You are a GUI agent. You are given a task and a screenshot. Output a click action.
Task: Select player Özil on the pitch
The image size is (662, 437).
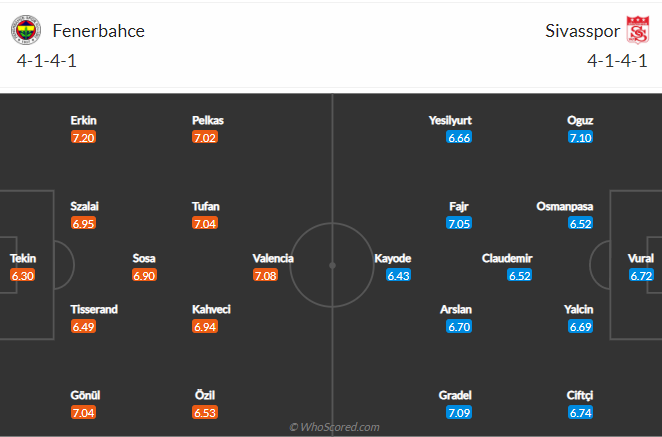pos(205,395)
